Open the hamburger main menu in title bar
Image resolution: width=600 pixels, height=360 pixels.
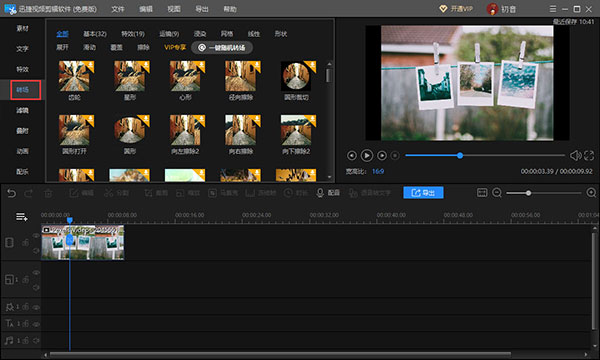tap(553, 9)
